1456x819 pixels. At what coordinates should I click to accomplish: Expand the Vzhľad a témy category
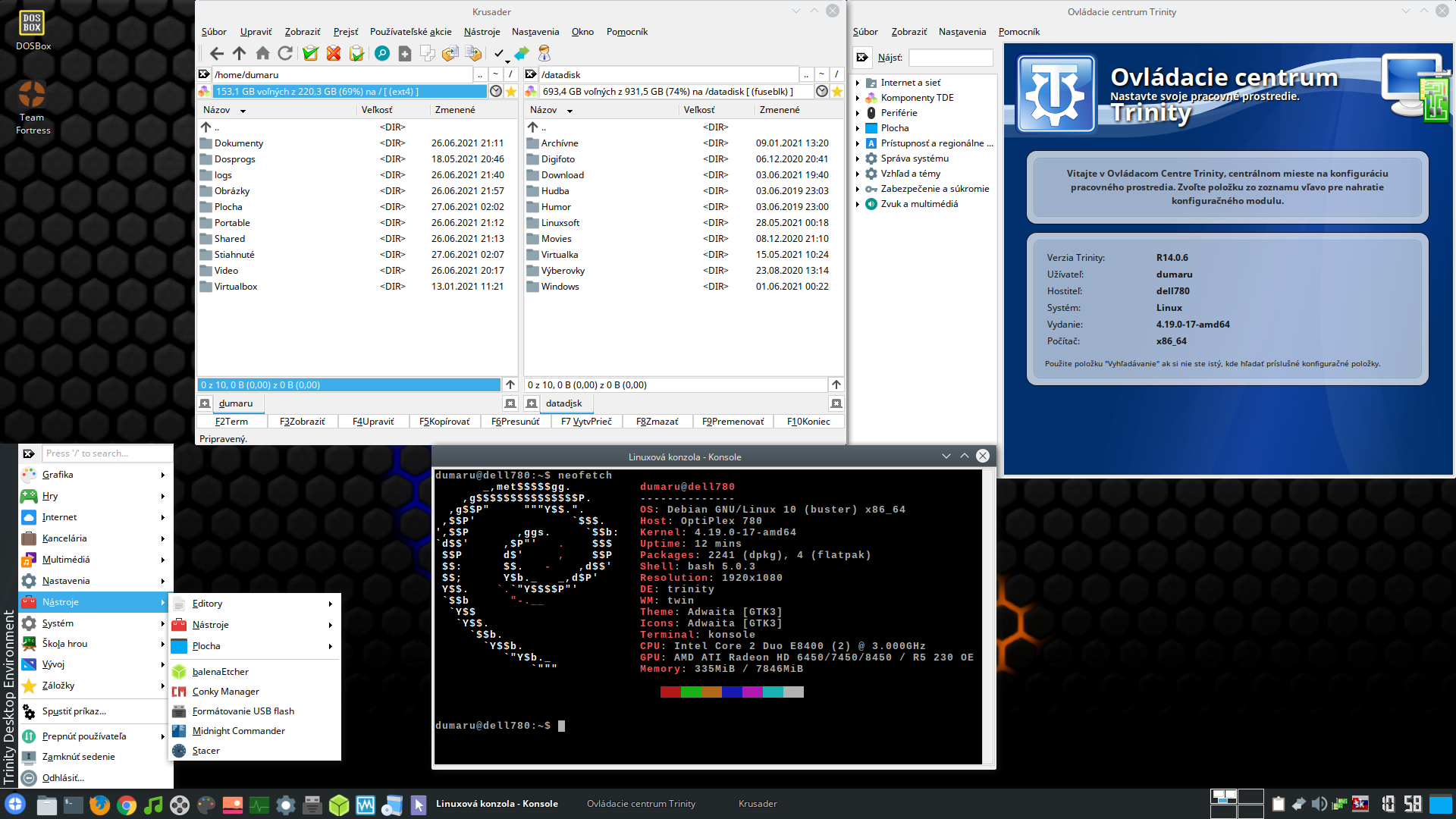click(858, 174)
